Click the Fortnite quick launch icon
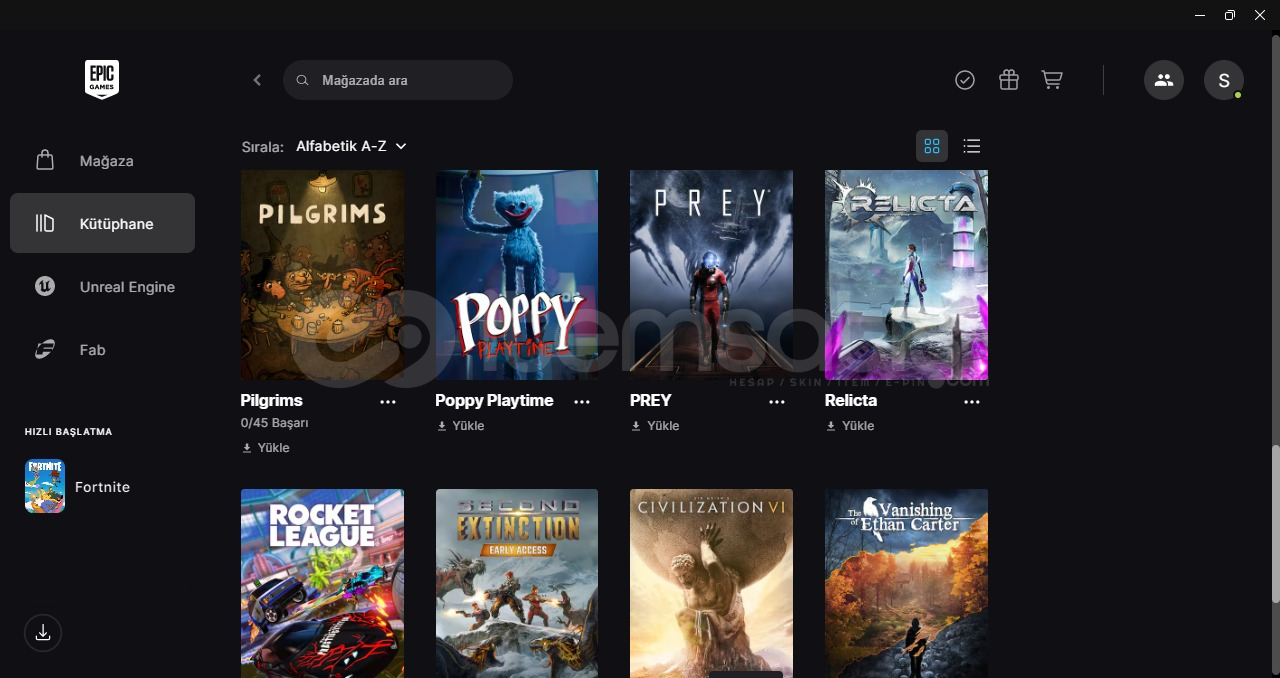The height and width of the screenshot is (678, 1280). tap(45, 487)
